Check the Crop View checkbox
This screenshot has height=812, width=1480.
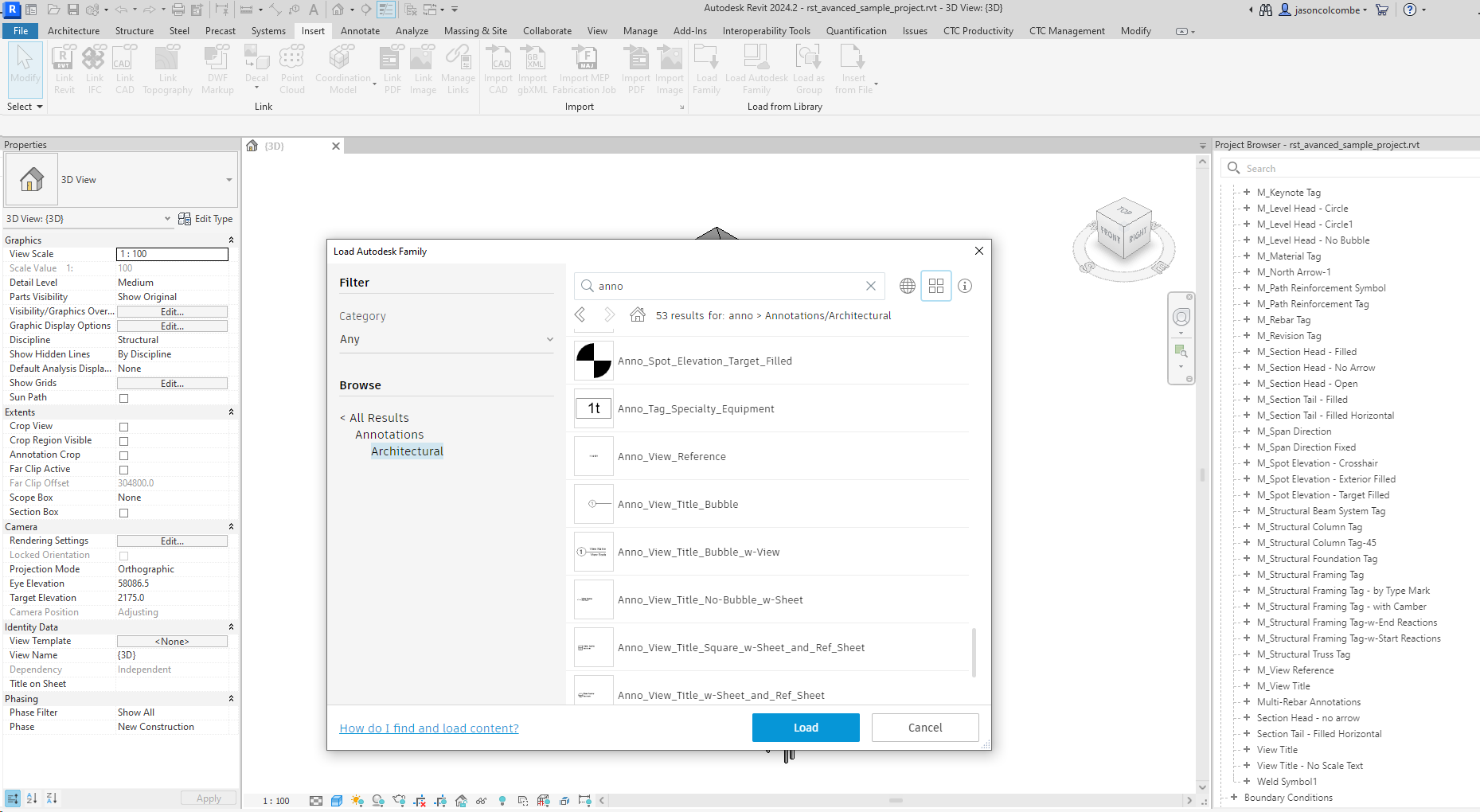pyautogui.click(x=123, y=427)
